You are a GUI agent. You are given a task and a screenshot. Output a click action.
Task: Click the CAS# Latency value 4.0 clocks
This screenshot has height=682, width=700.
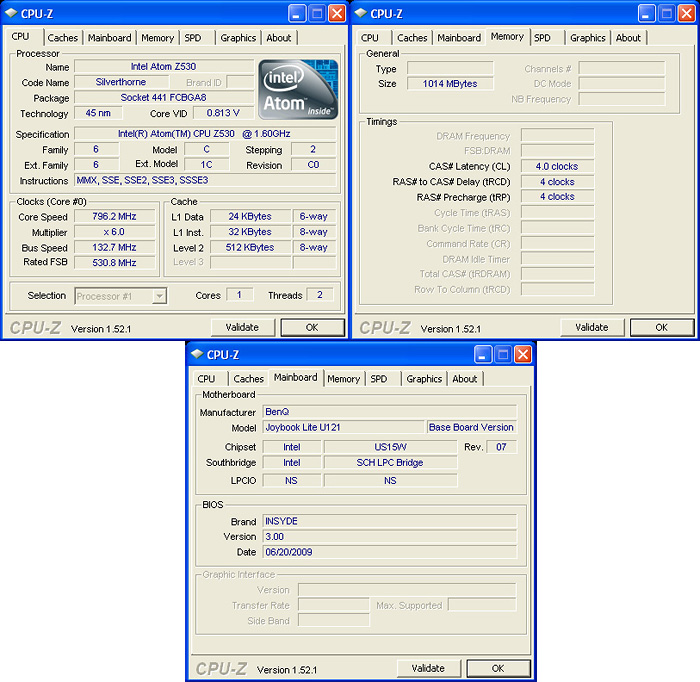pyautogui.click(x=557, y=166)
